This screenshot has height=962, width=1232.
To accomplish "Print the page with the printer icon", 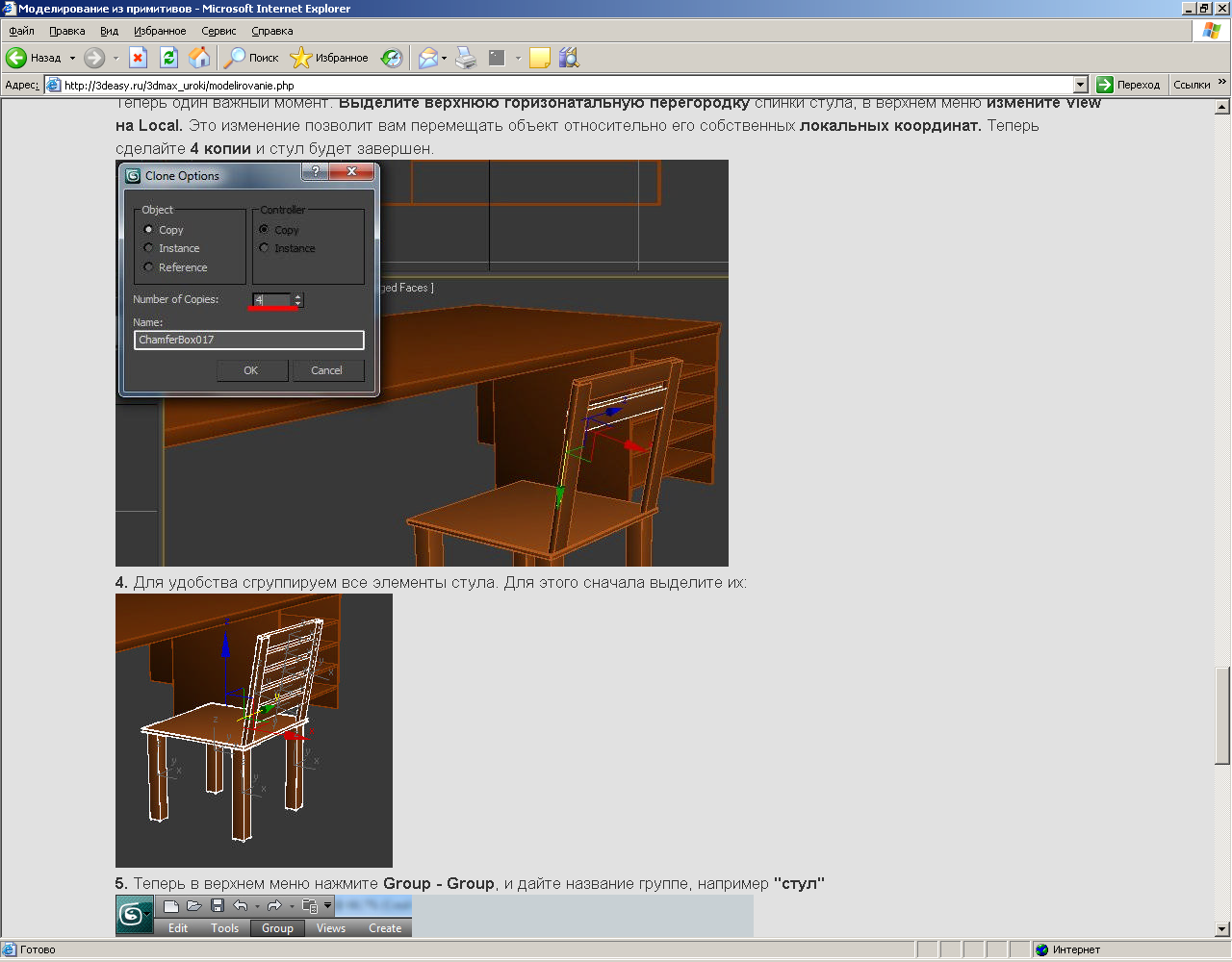I will coord(466,58).
